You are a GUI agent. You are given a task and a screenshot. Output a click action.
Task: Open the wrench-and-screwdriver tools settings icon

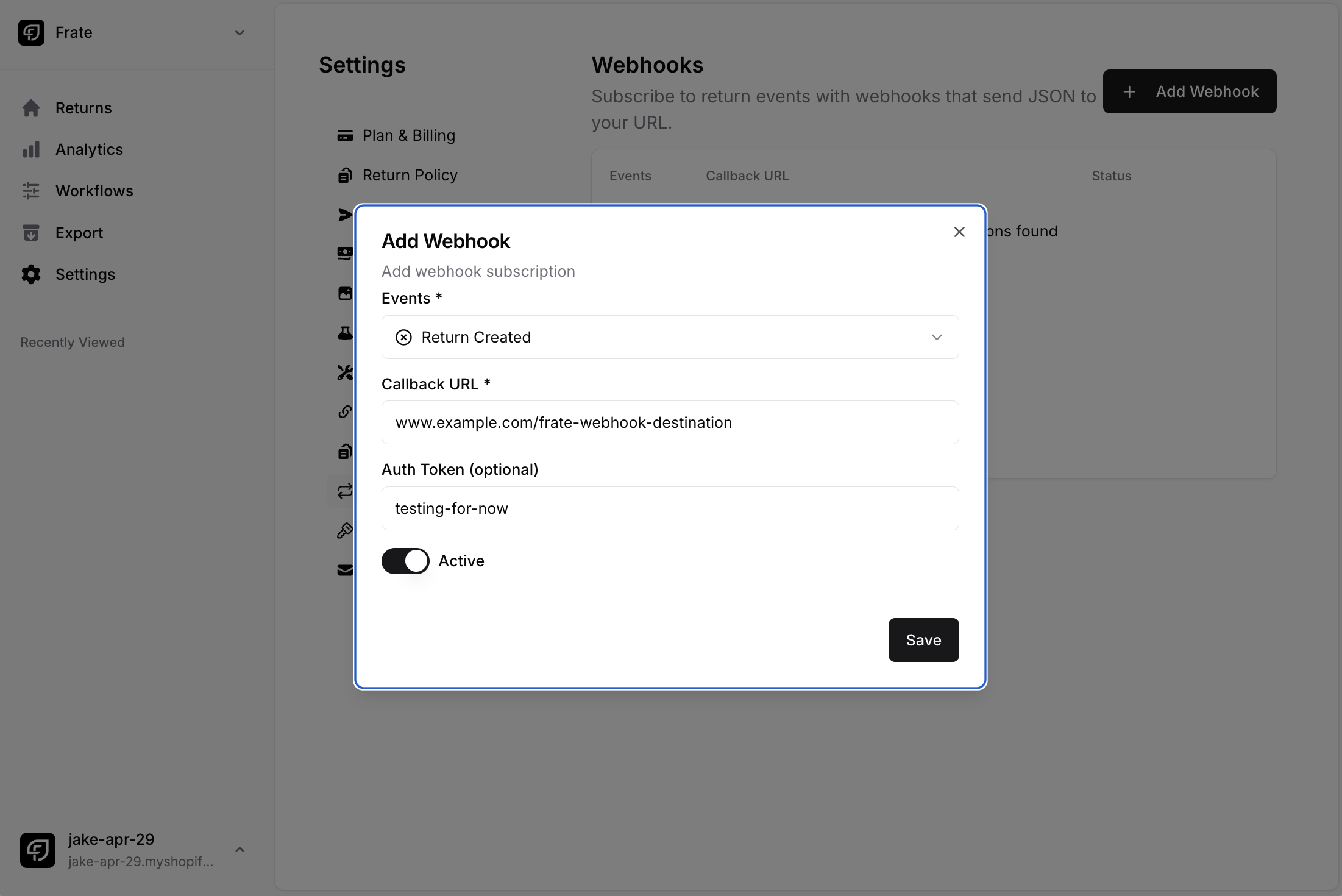tap(346, 372)
